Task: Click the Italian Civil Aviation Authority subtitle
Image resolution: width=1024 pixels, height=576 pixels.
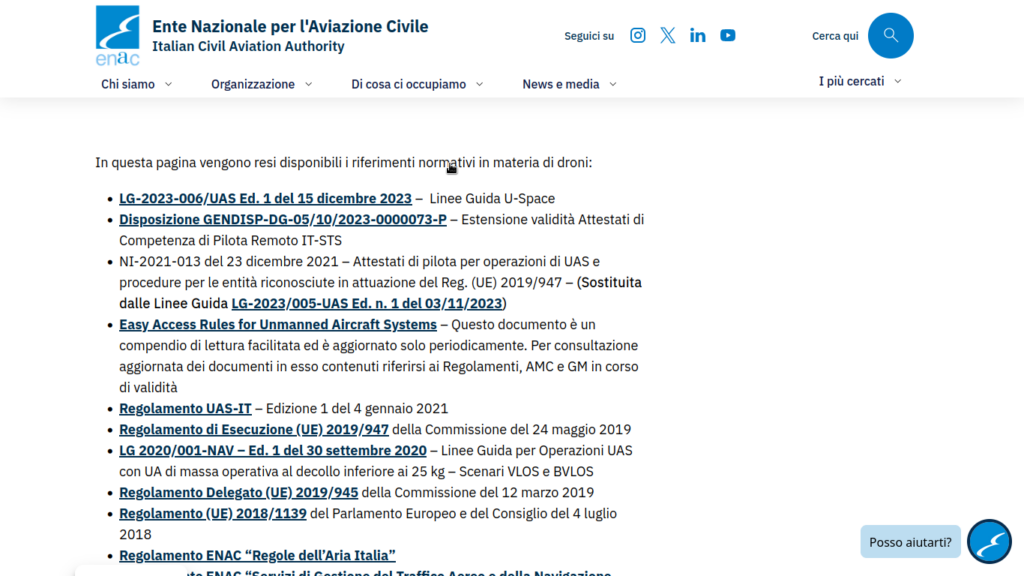Action: coord(248,46)
